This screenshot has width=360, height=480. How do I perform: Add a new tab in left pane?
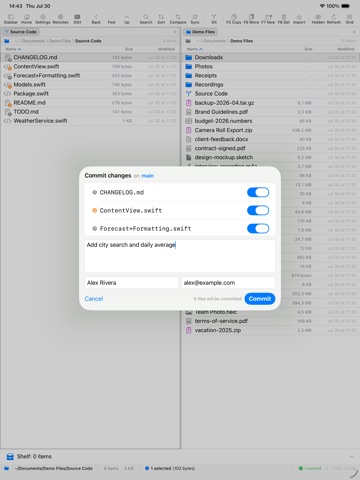tap(175, 32)
